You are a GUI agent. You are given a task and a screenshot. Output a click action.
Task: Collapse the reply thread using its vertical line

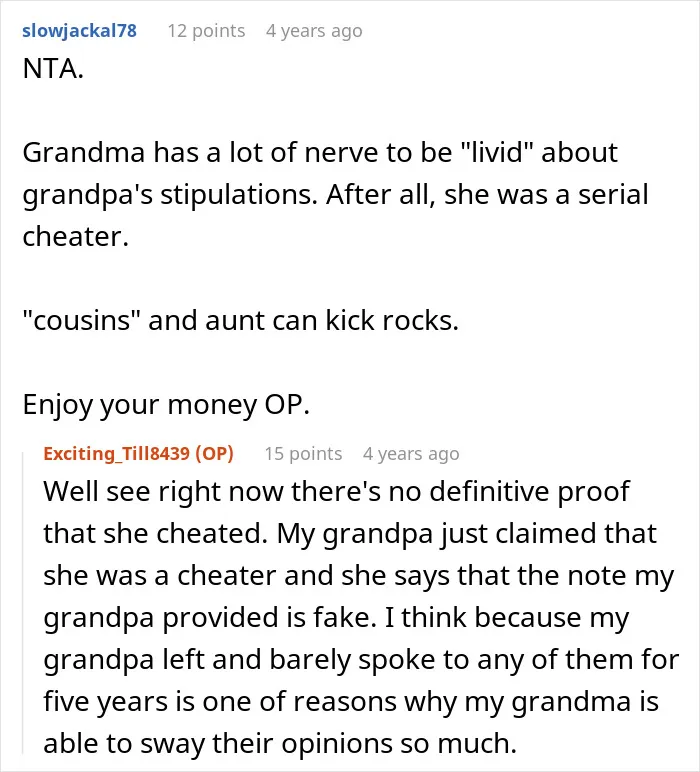tap(23, 602)
